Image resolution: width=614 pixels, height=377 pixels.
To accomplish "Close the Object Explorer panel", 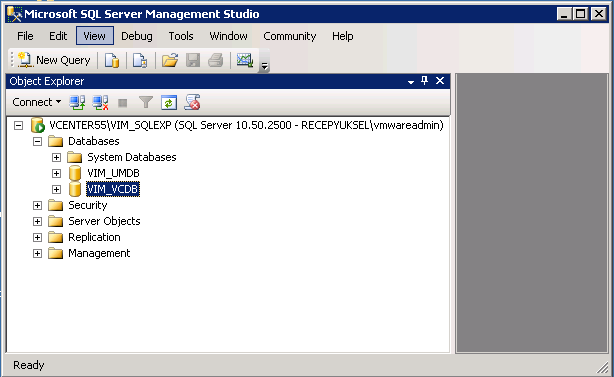I will 440,81.
